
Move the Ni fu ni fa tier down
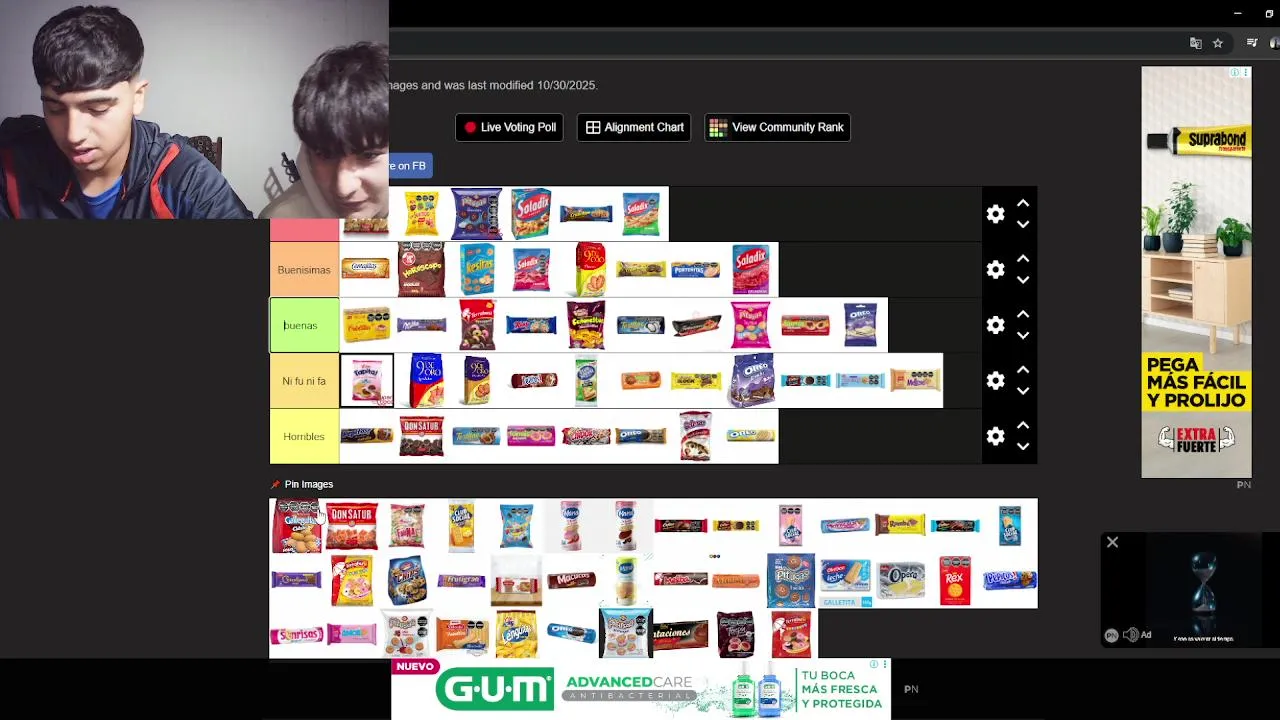pyautogui.click(x=1023, y=392)
